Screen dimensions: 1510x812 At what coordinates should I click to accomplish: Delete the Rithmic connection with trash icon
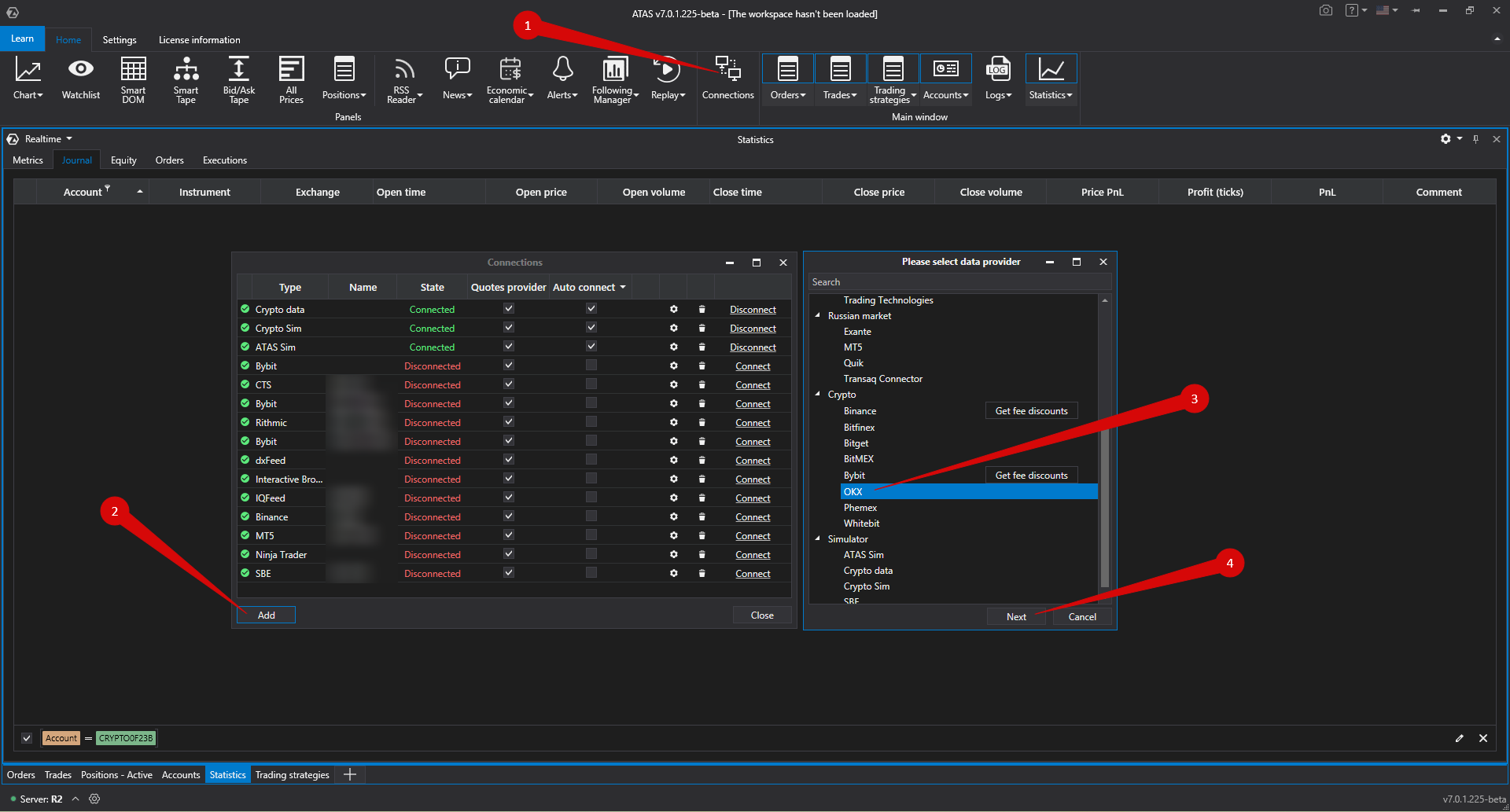(x=702, y=423)
